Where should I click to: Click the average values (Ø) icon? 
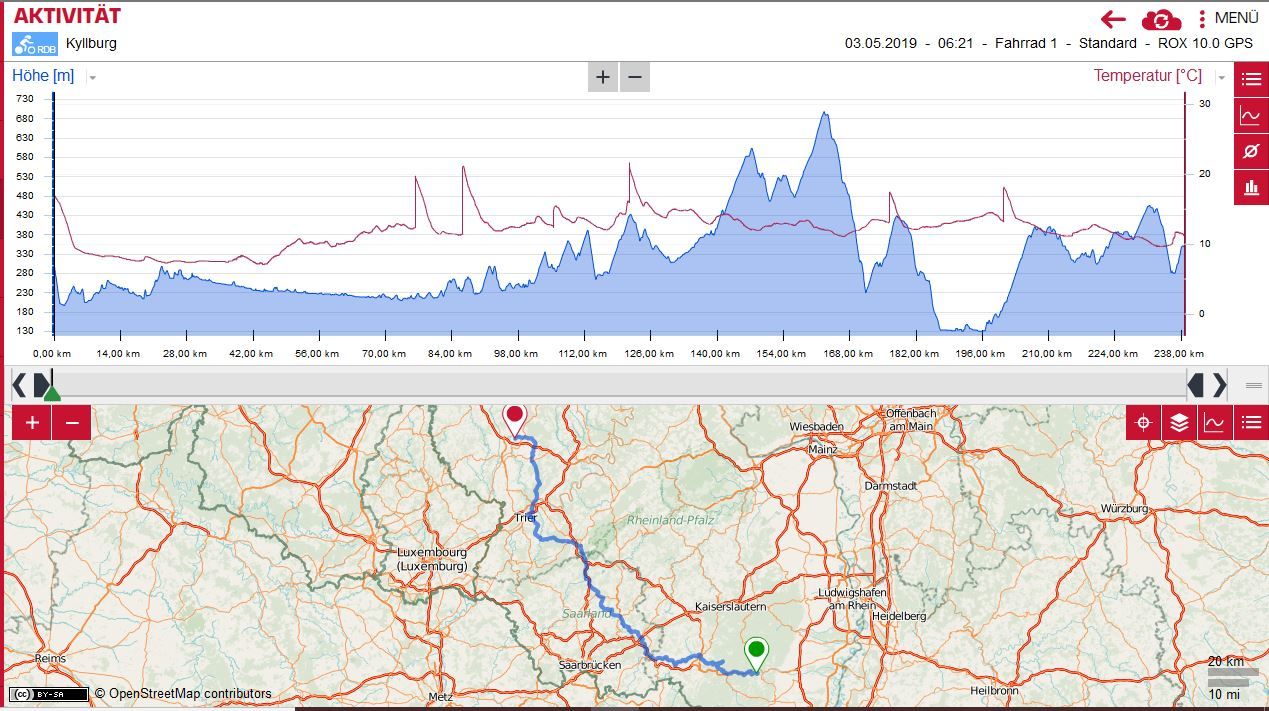(x=1251, y=151)
